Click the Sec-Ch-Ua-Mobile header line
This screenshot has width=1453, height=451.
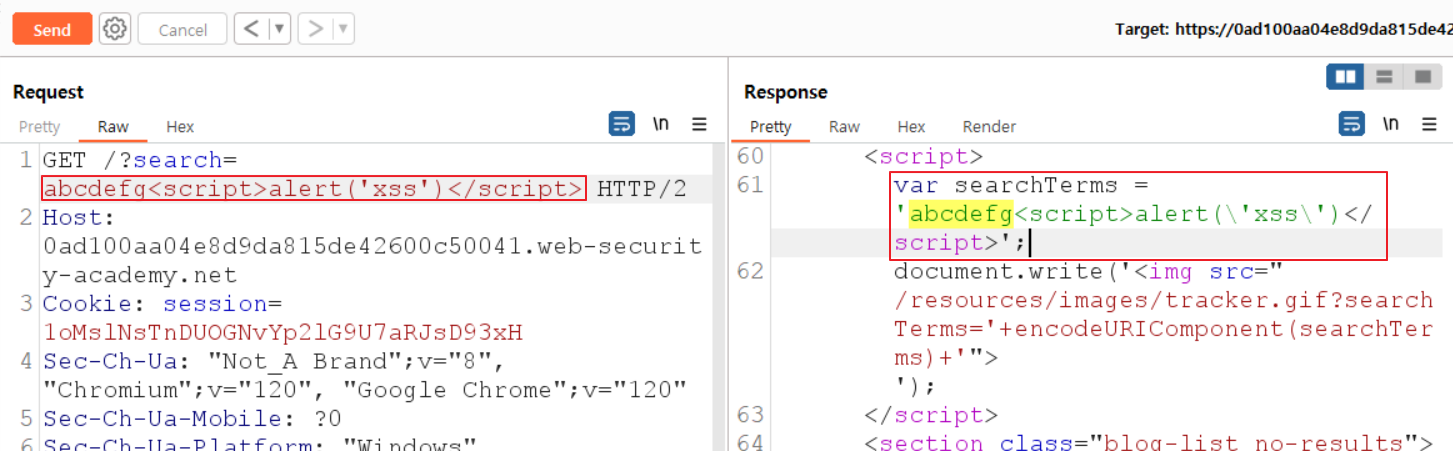192,419
